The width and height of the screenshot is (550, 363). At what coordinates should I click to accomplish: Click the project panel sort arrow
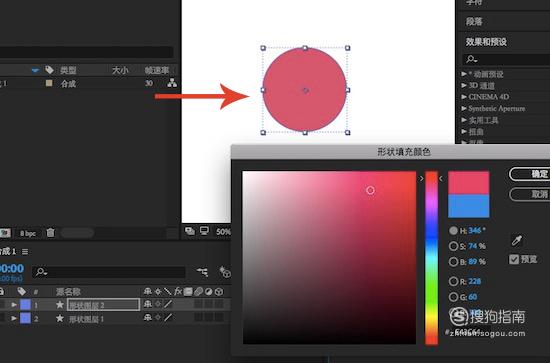(x=35, y=70)
